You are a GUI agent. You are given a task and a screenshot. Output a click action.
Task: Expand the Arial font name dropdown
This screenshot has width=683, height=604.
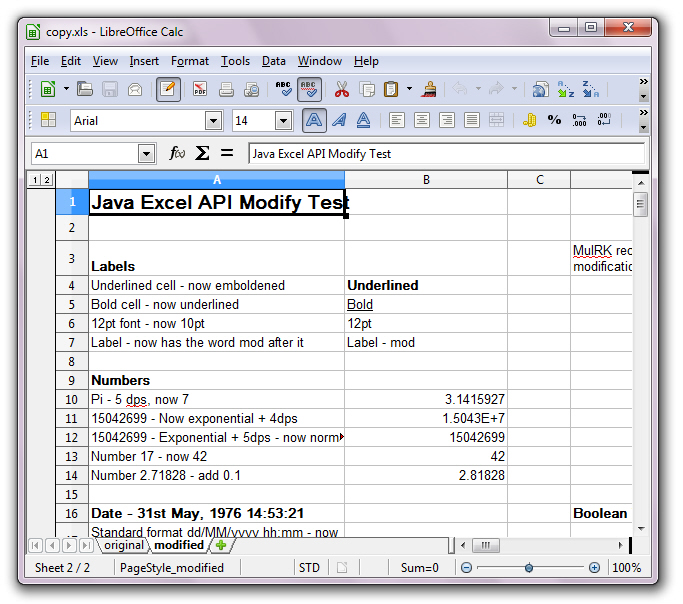(213, 121)
